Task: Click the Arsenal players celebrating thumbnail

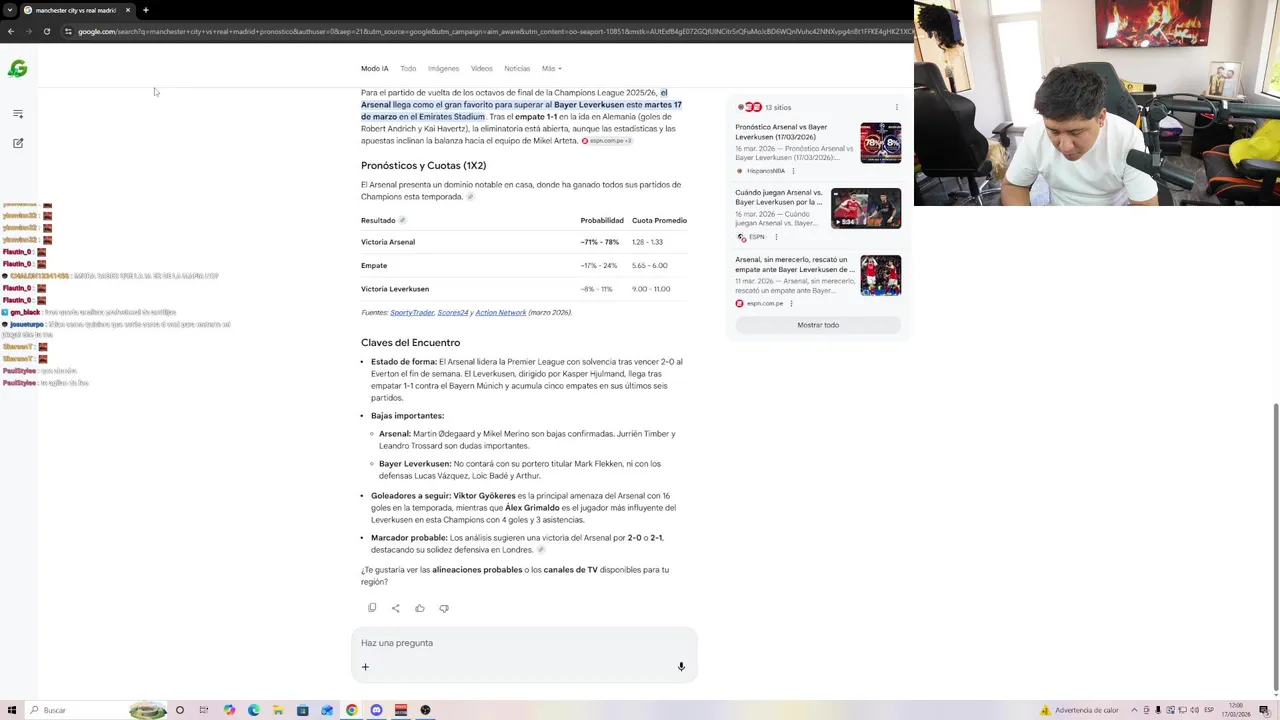Action: 880,275
